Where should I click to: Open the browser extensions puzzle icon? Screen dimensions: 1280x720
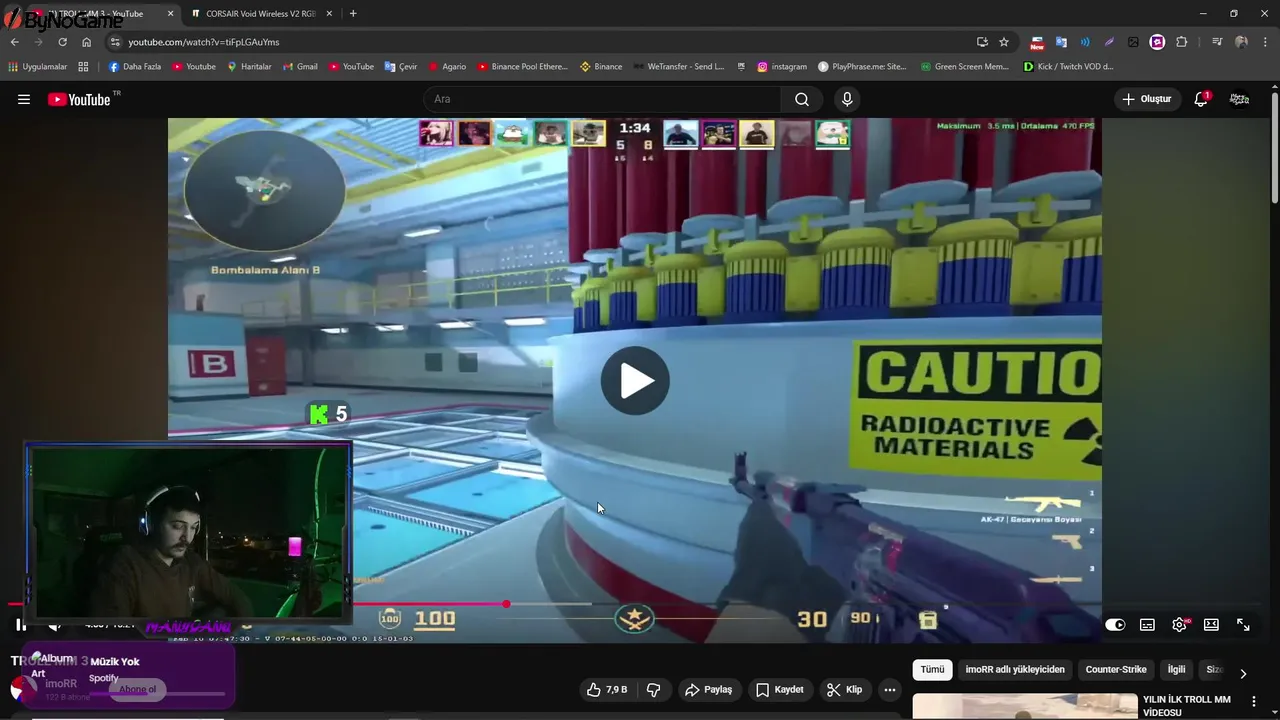click(x=1181, y=42)
